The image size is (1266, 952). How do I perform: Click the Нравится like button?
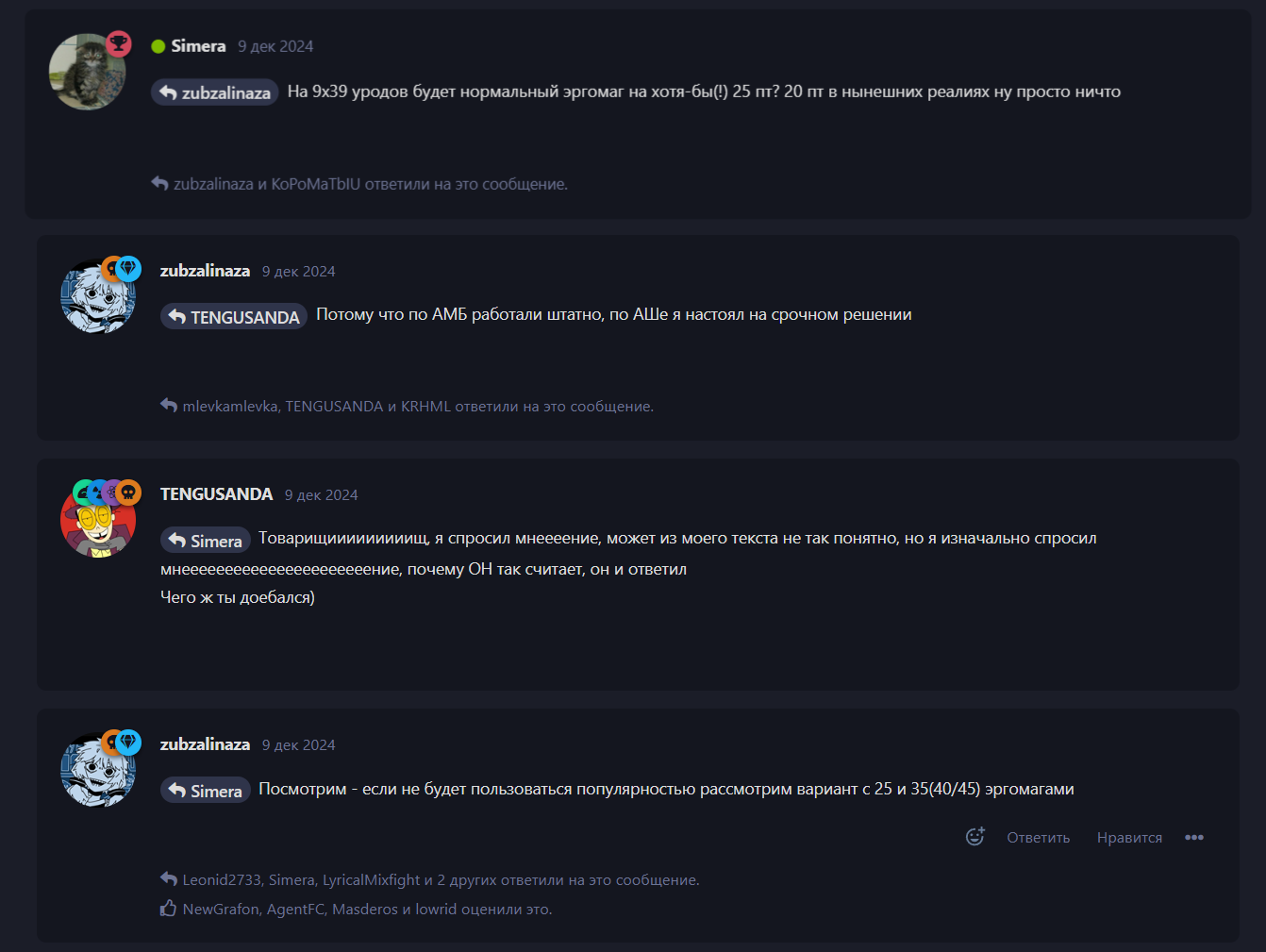tap(1129, 838)
